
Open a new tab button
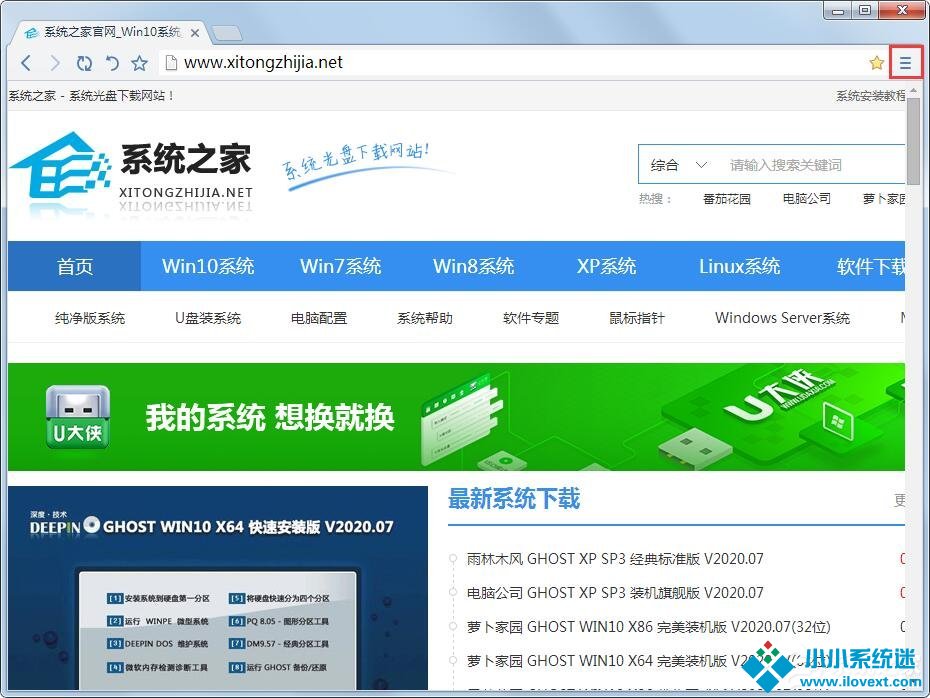(227, 33)
